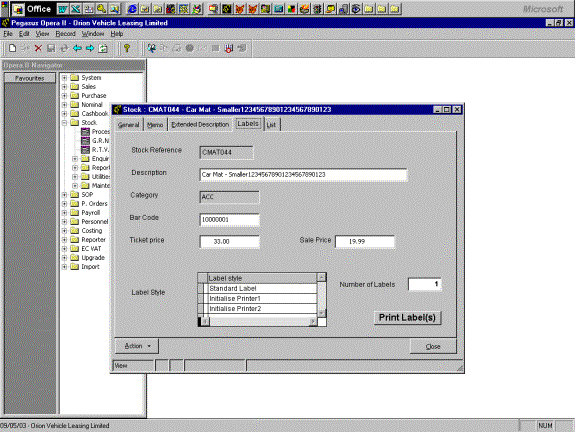Image resolution: width=575 pixels, height=432 pixels.
Task: Switch to the Extended Description tab
Action: [x=200, y=125]
